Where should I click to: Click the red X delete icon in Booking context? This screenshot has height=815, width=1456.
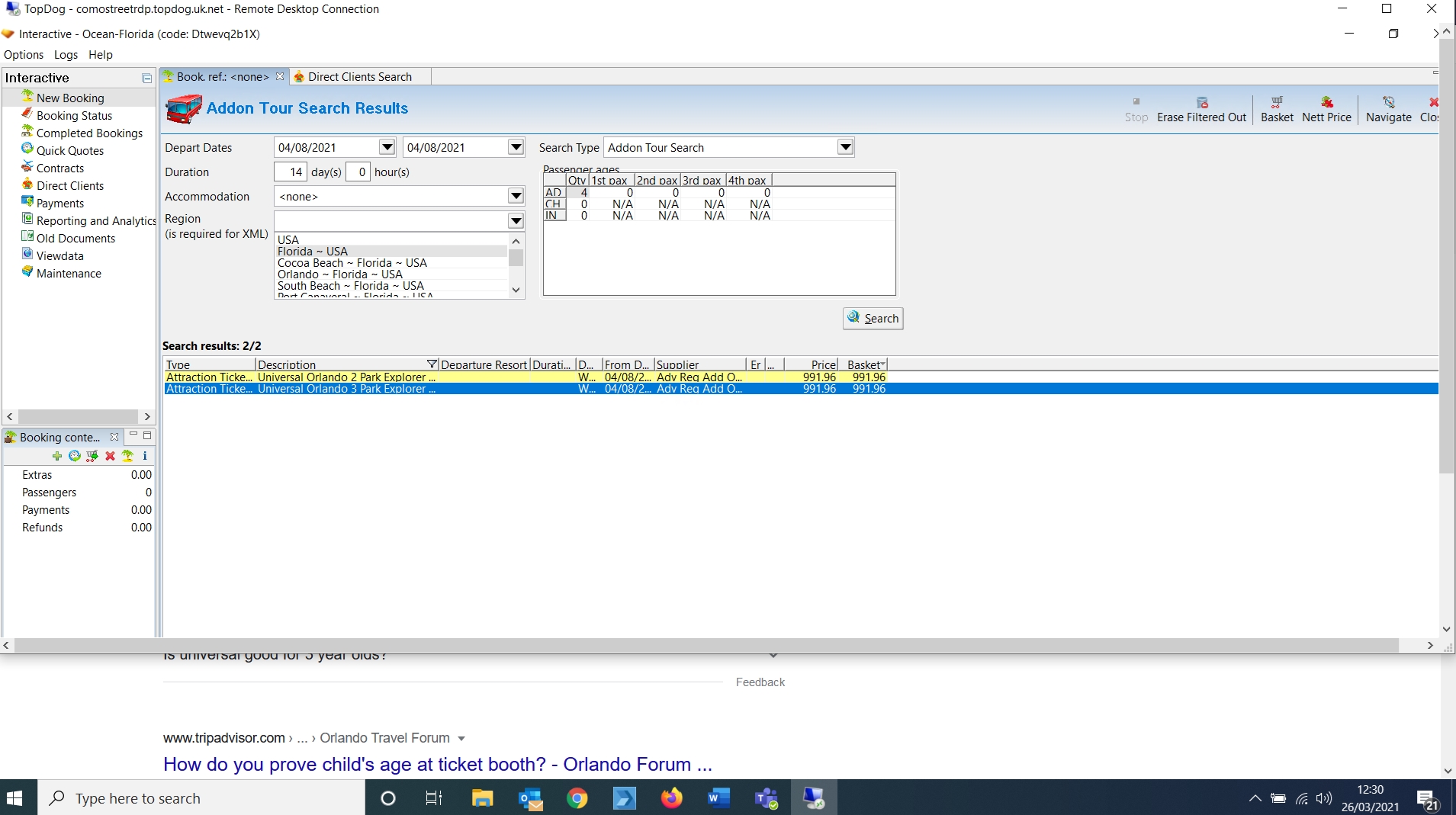[110, 456]
